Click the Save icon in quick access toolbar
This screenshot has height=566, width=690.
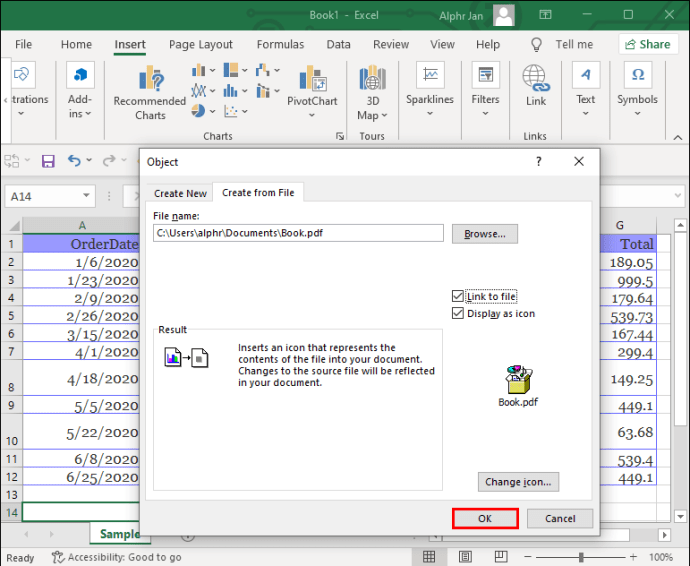click(x=47, y=161)
